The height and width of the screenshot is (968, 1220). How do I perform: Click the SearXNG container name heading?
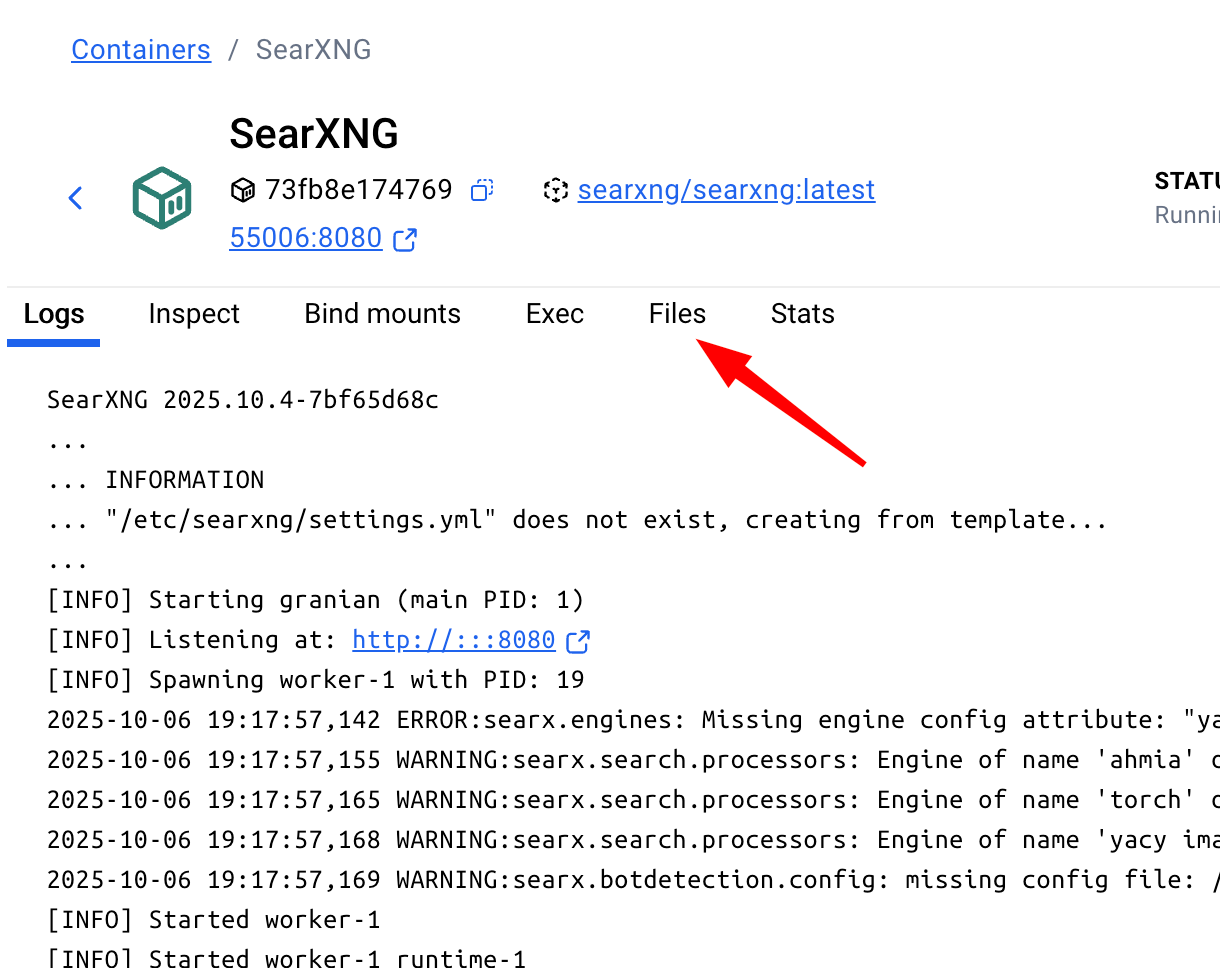(314, 134)
